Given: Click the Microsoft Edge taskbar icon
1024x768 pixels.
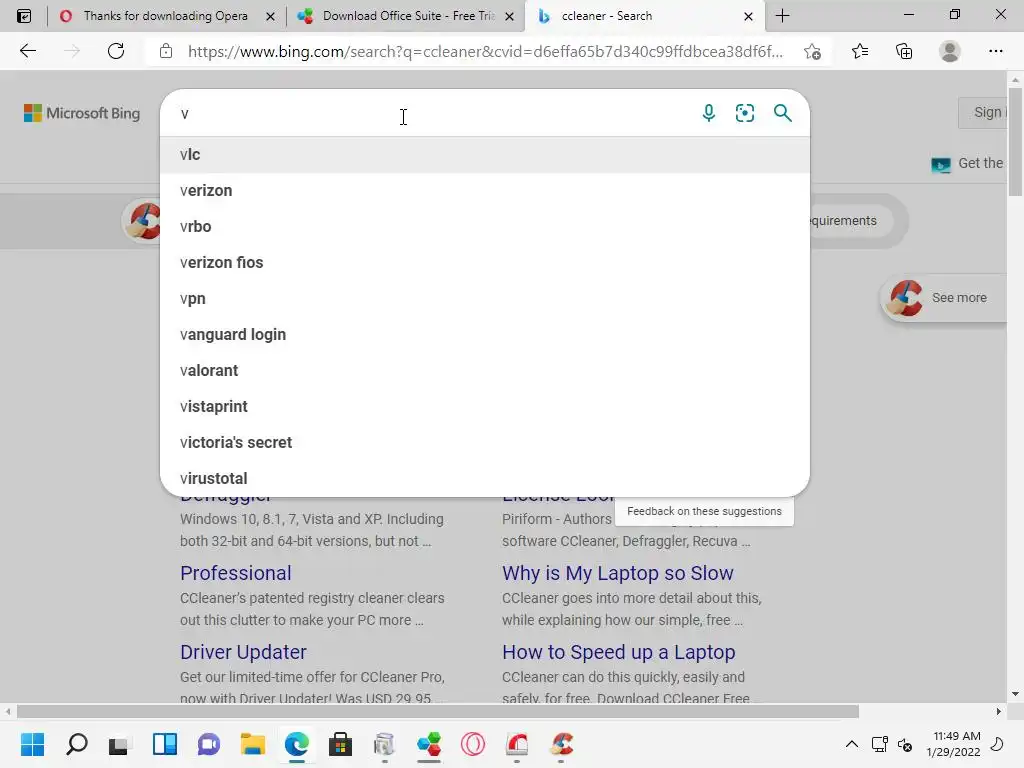Looking at the screenshot, I should tap(296, 744).
